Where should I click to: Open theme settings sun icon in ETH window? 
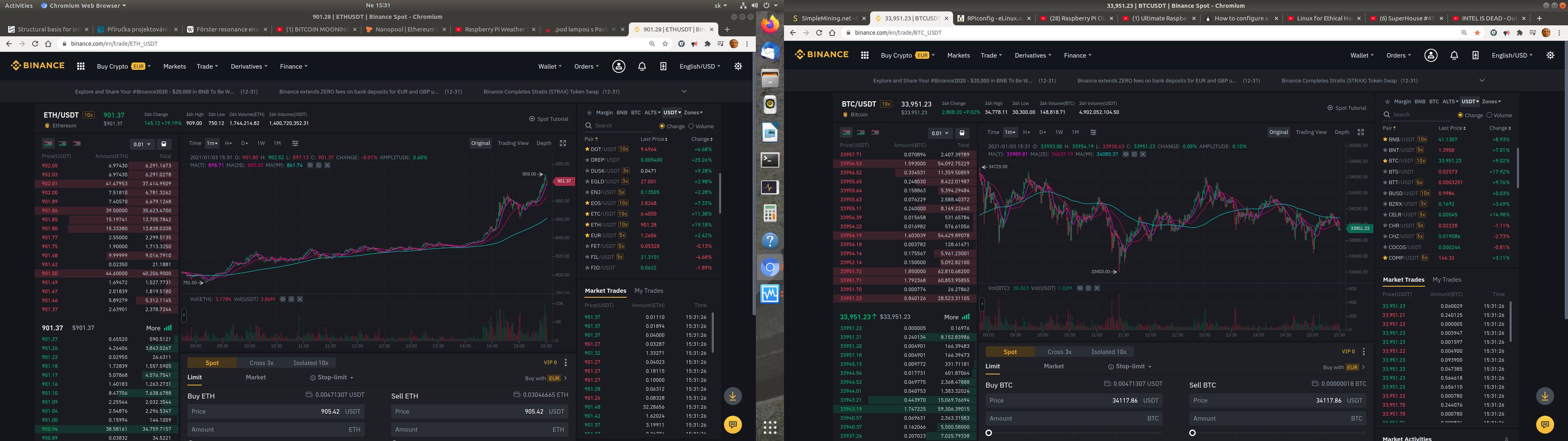tap(738, 67)
